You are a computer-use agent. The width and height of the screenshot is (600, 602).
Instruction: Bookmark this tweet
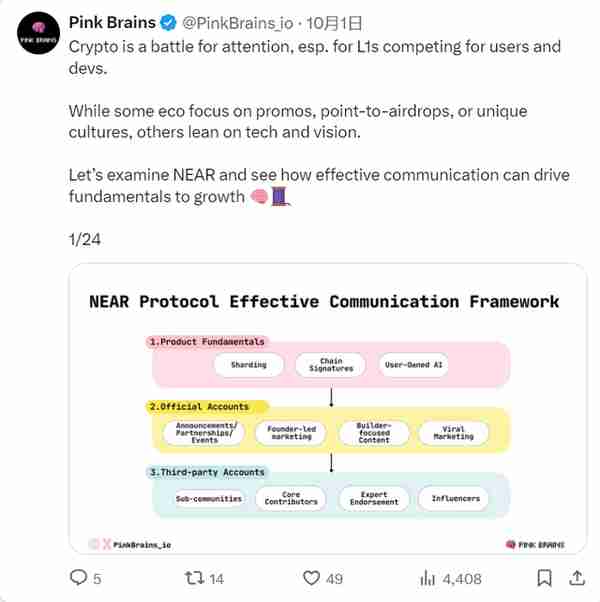click(x=544, y=578)
